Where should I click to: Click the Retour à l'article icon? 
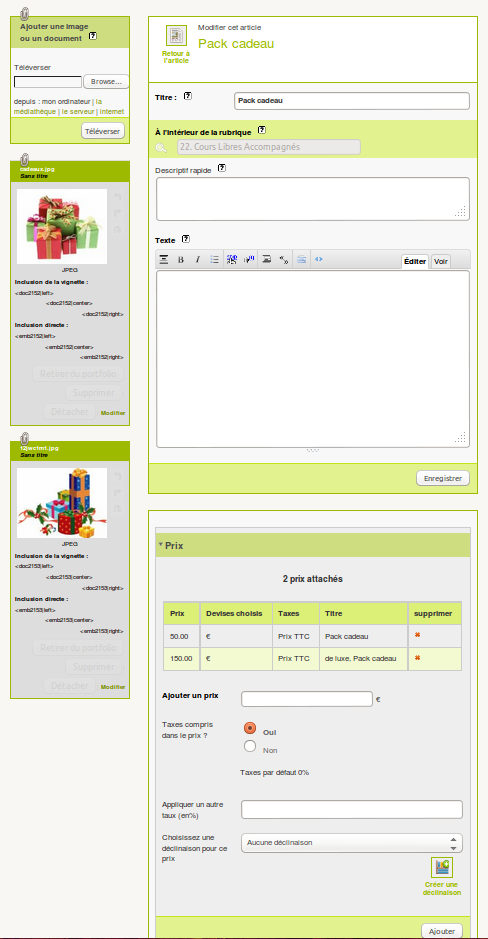[x=176, y=36]
